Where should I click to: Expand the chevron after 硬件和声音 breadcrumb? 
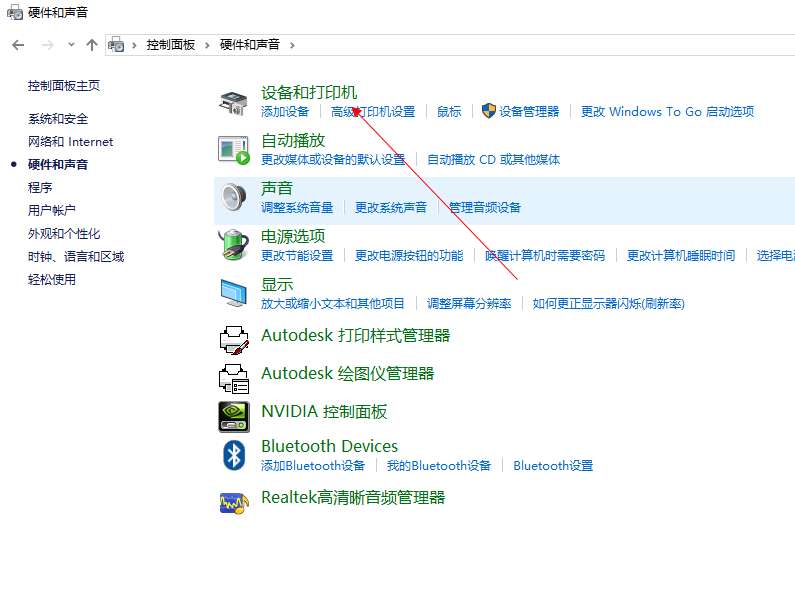(292, 45)
